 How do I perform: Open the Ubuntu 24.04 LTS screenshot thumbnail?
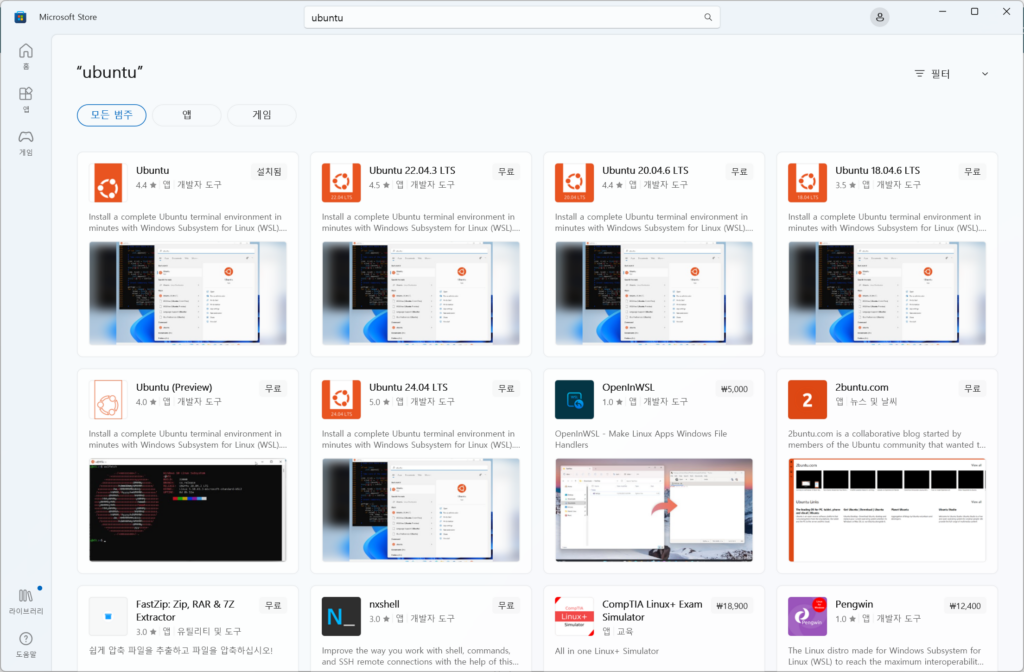pos(421,510)
